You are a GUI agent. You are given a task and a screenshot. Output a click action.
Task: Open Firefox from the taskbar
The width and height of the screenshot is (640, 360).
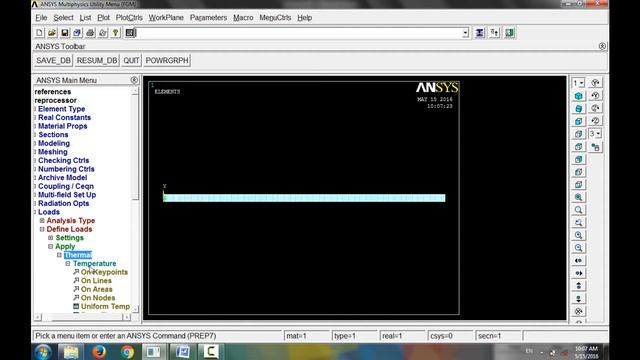coord(98,351)
